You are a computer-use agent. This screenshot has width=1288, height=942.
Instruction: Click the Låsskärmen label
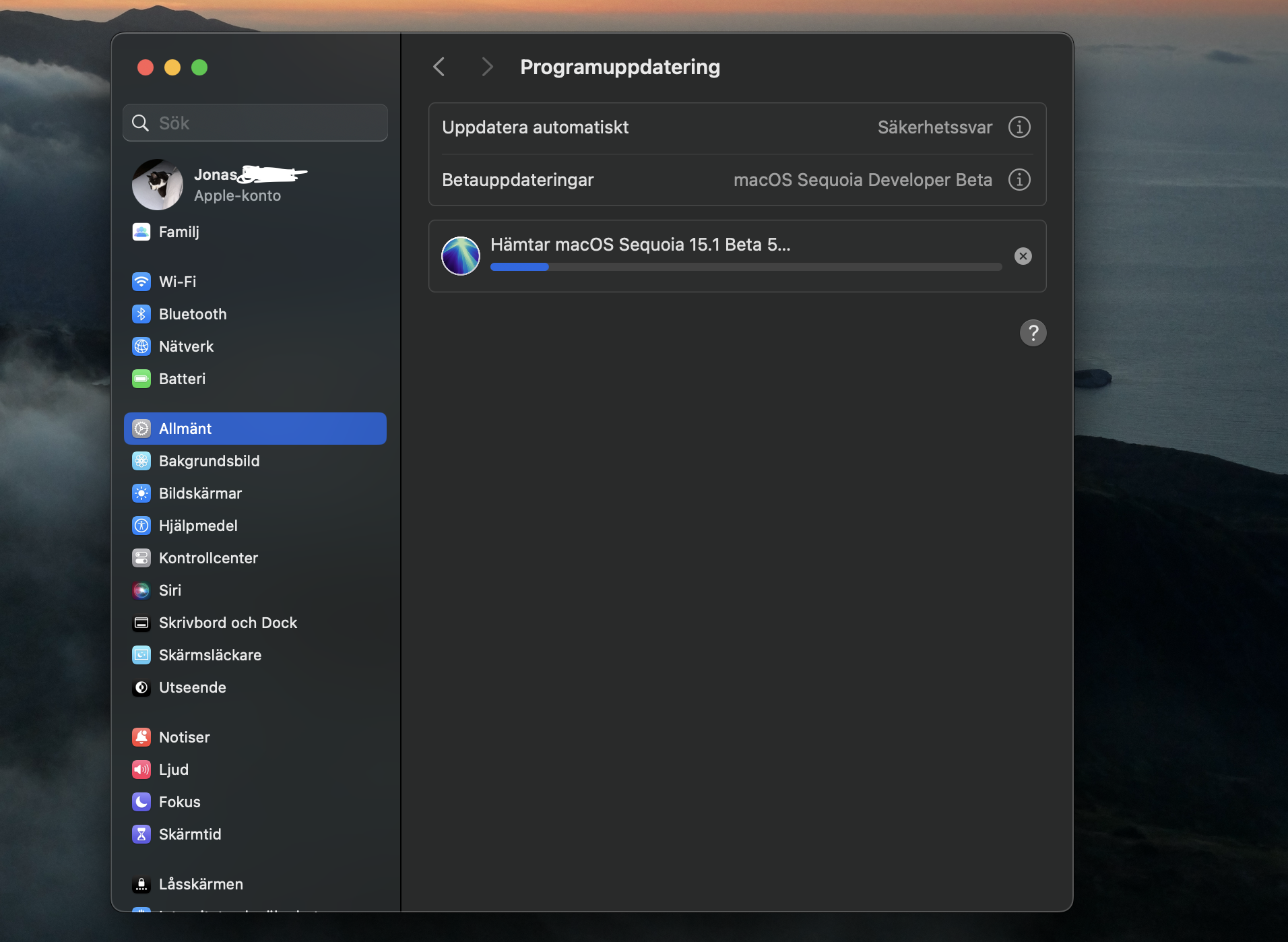pos(201,884)
